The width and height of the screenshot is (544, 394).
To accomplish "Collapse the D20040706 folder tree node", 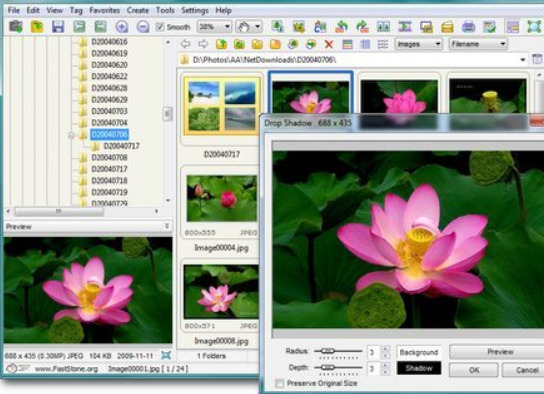I will click(71, 135).
